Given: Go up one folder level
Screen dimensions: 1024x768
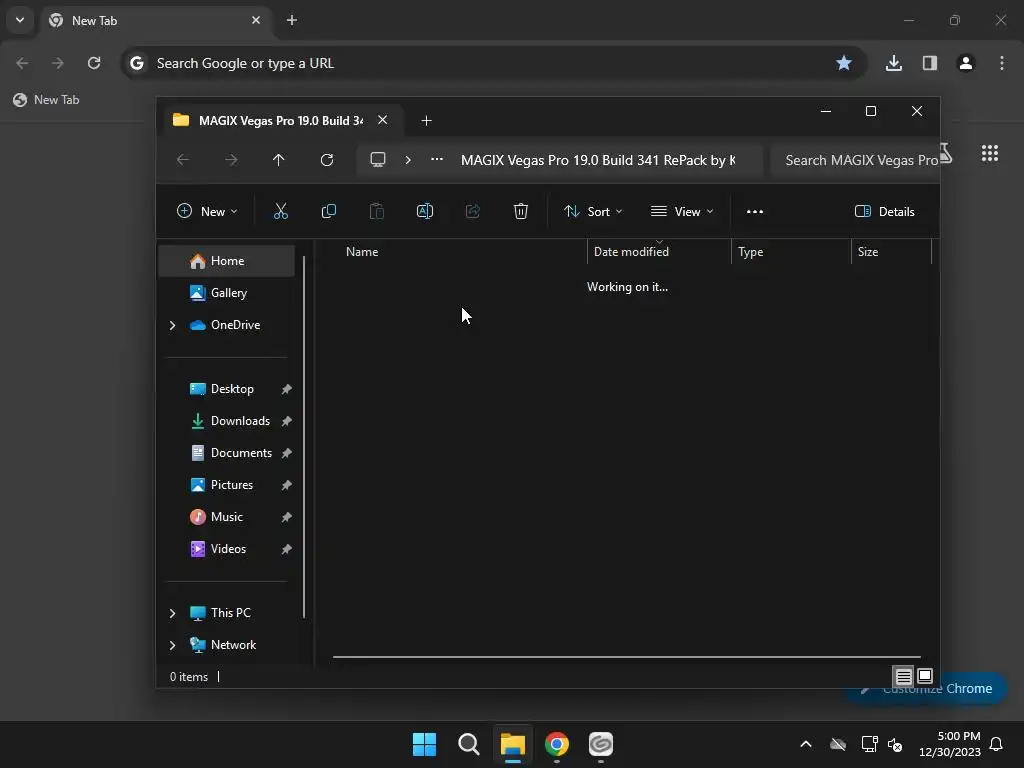Looking at the screenshot, I should coord(279,160).
